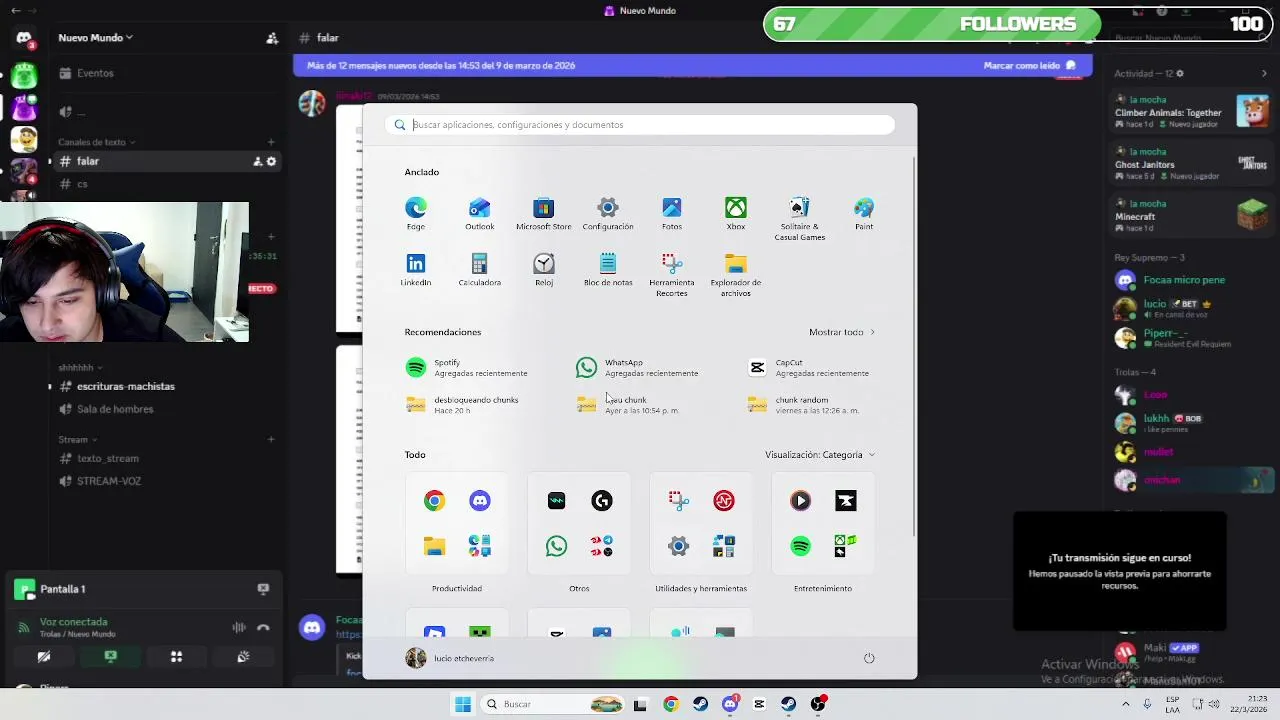
Task: Toggle noise suppression waveform icon
Action: tap(239, 628)
